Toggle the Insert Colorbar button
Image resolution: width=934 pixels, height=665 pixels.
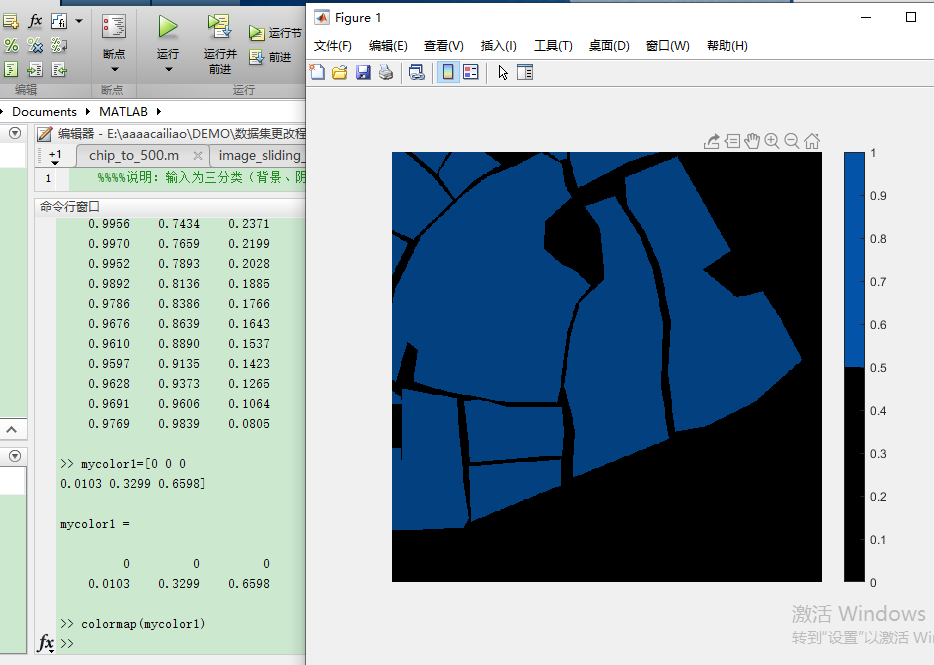448,73
